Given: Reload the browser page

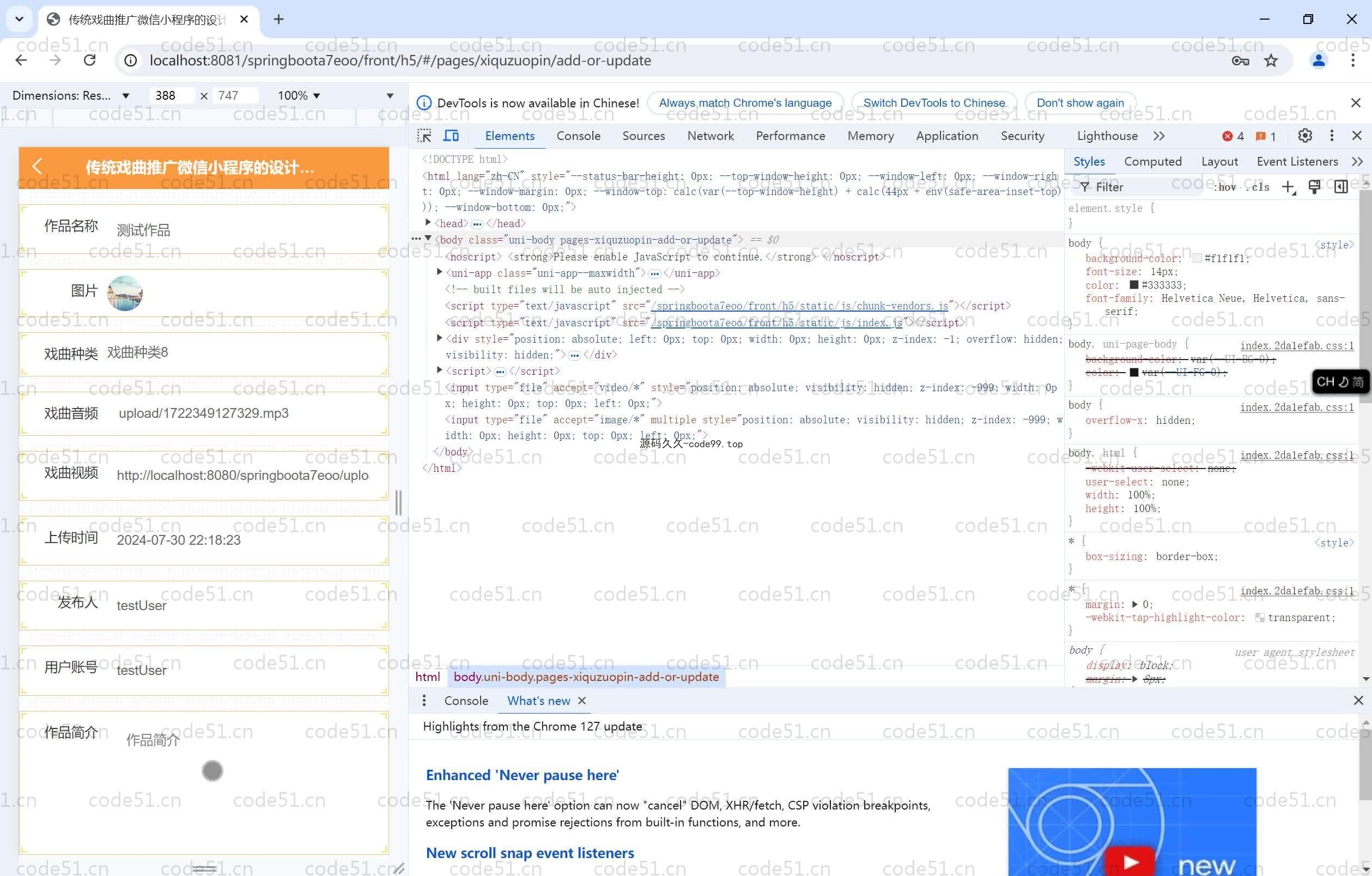Looking at the screenshot, I should (x=89, y=60).
